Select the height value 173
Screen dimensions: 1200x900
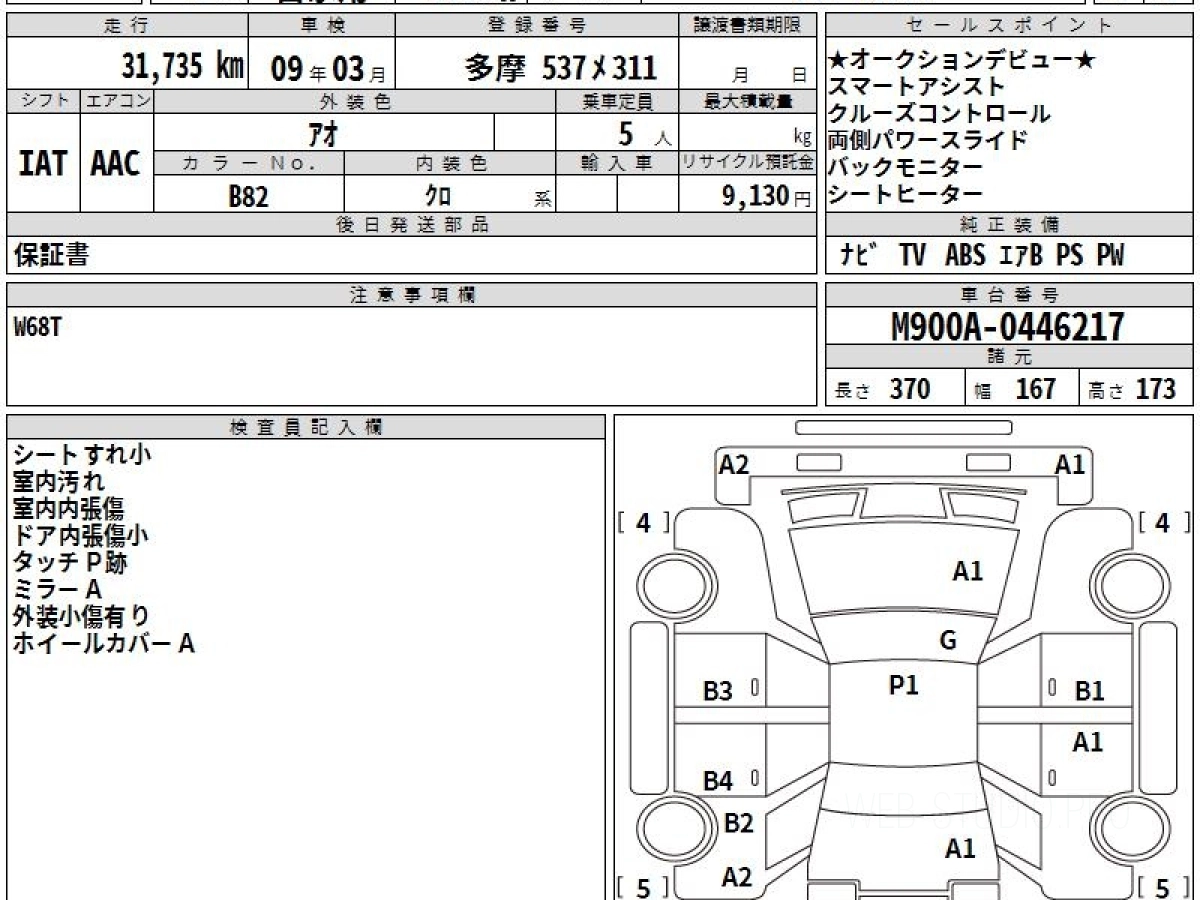1155,389
